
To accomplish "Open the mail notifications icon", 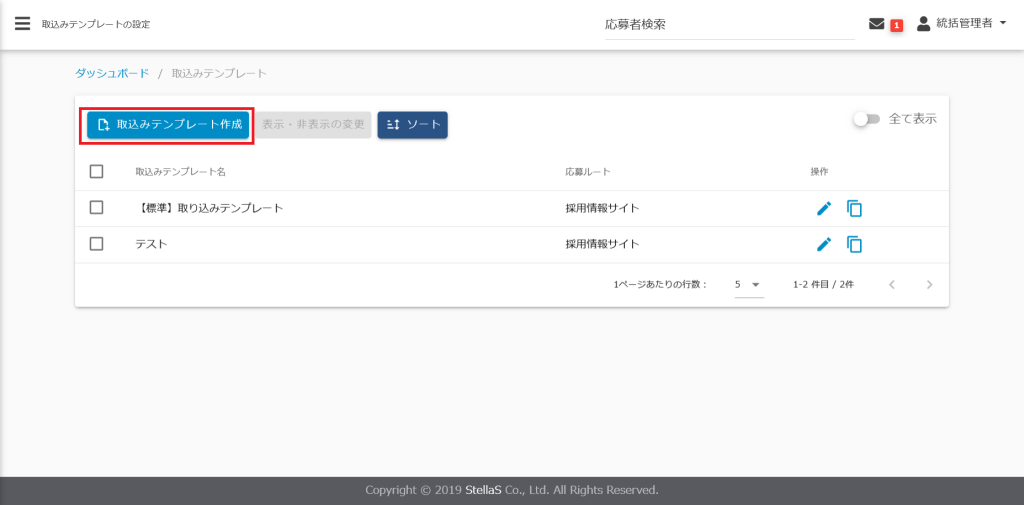I will click(877, 24).
